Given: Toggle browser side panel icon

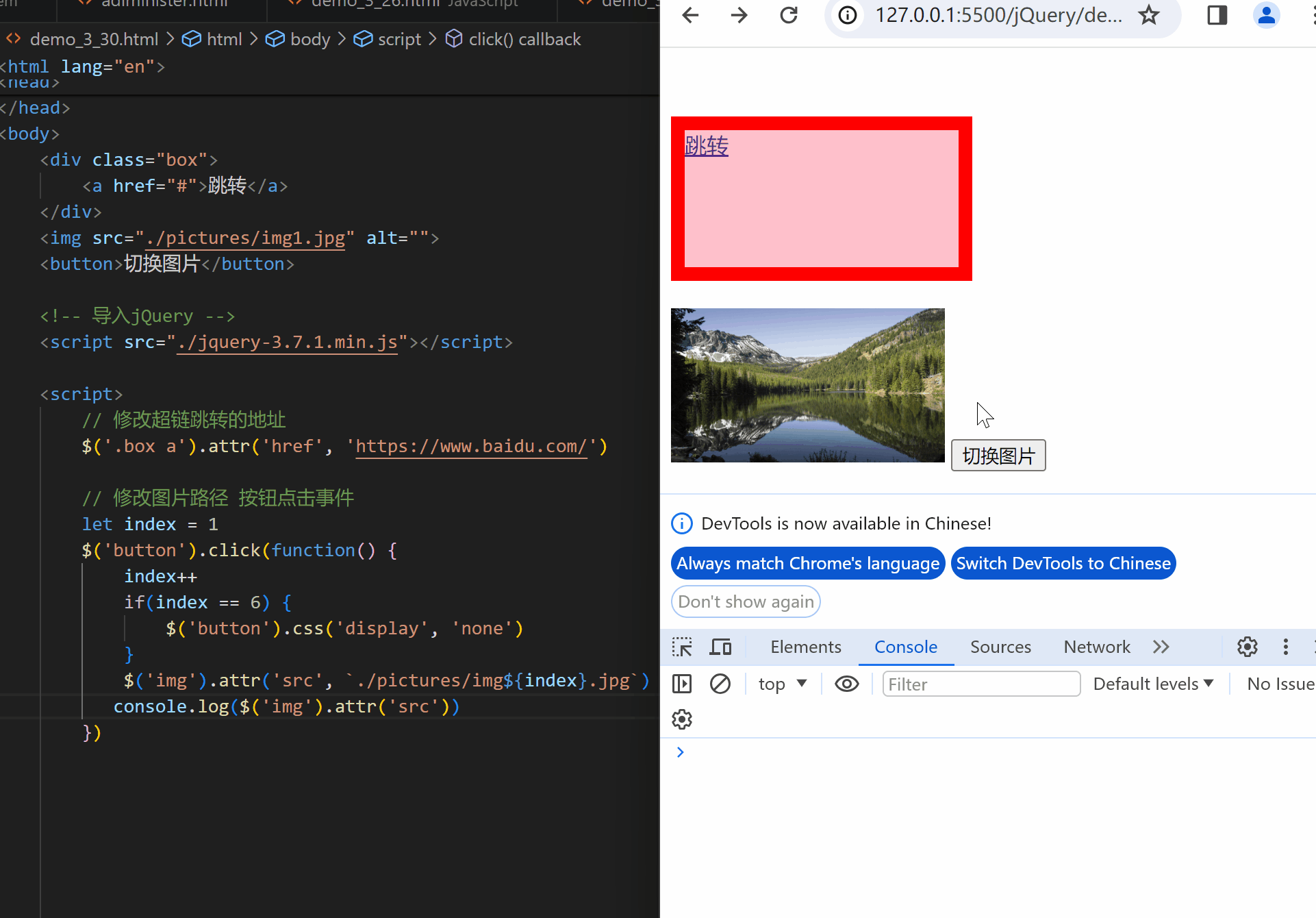Looking at the screenshot, I should [1217, 15].
